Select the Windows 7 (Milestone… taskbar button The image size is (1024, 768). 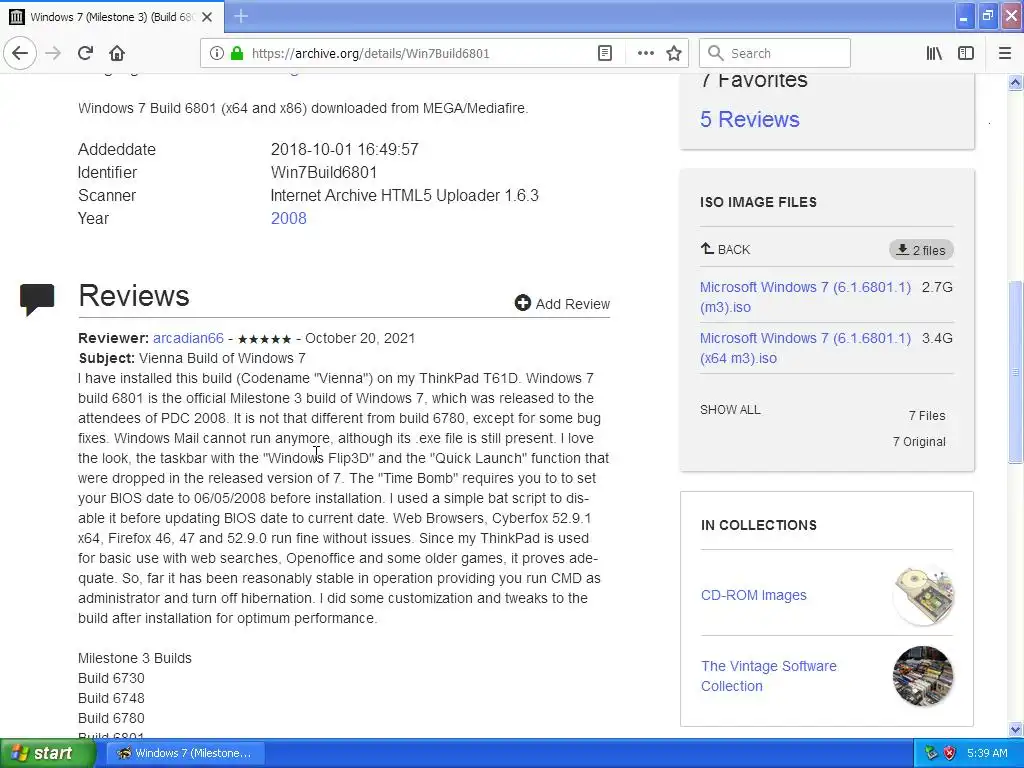point(185,753)
